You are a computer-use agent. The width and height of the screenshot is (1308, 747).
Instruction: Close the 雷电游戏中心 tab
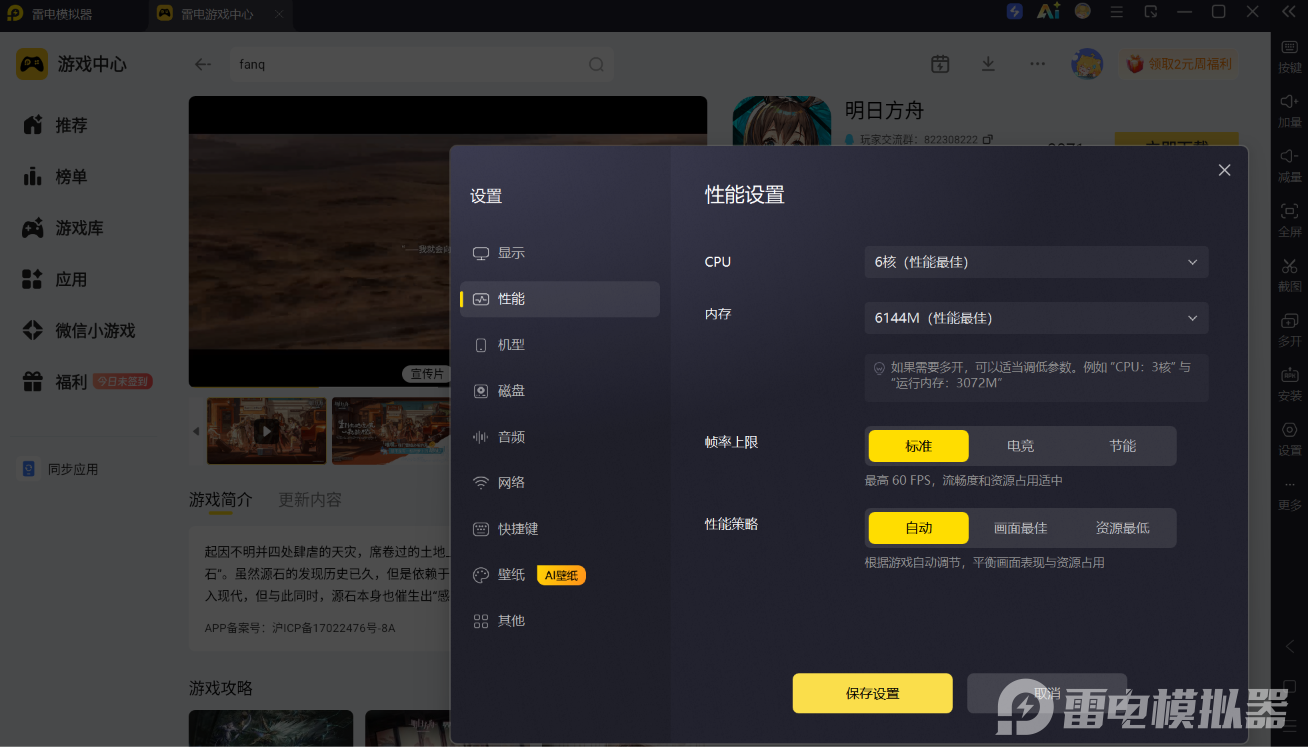point(279,15)
